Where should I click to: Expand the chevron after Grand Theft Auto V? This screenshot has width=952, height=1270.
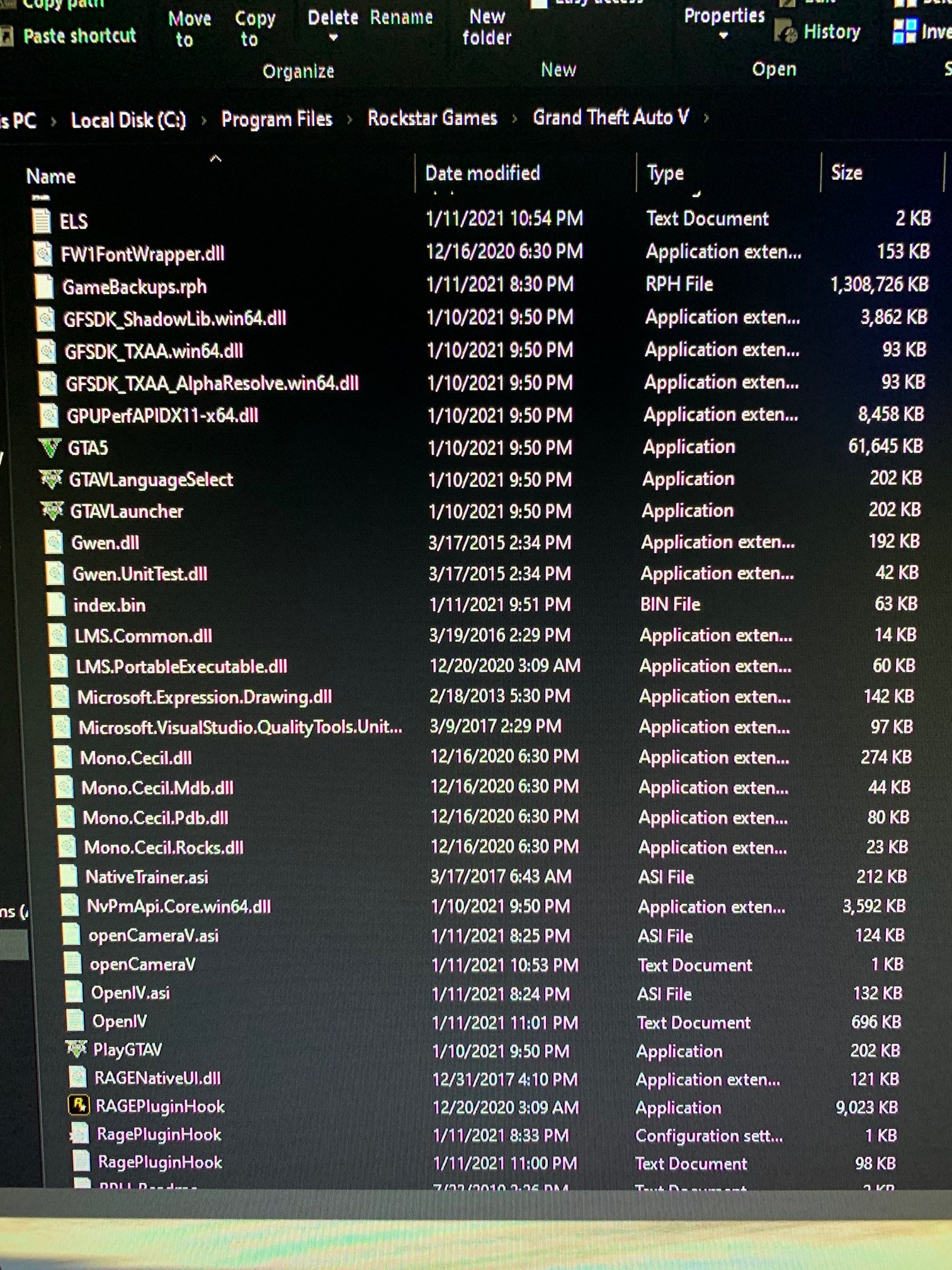click(706, 117)
